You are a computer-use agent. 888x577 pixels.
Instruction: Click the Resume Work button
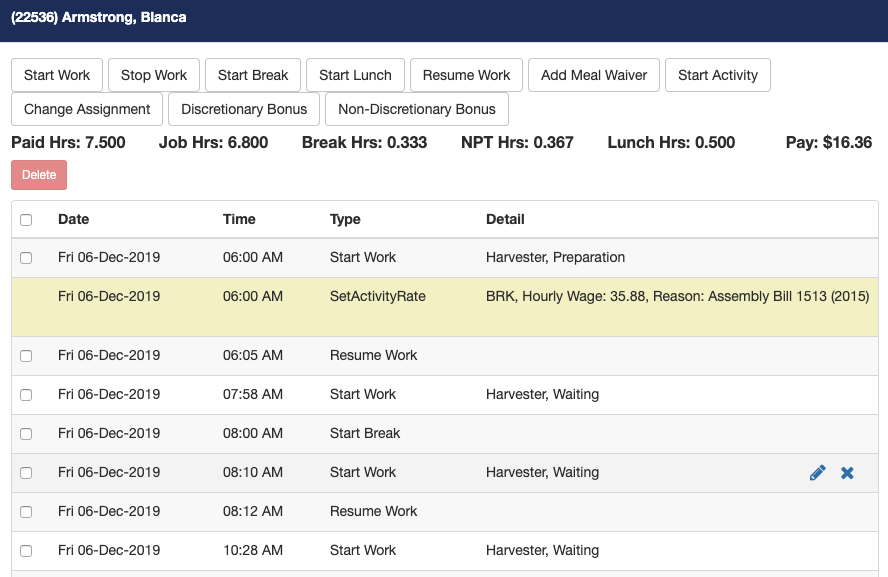point(466,75)
